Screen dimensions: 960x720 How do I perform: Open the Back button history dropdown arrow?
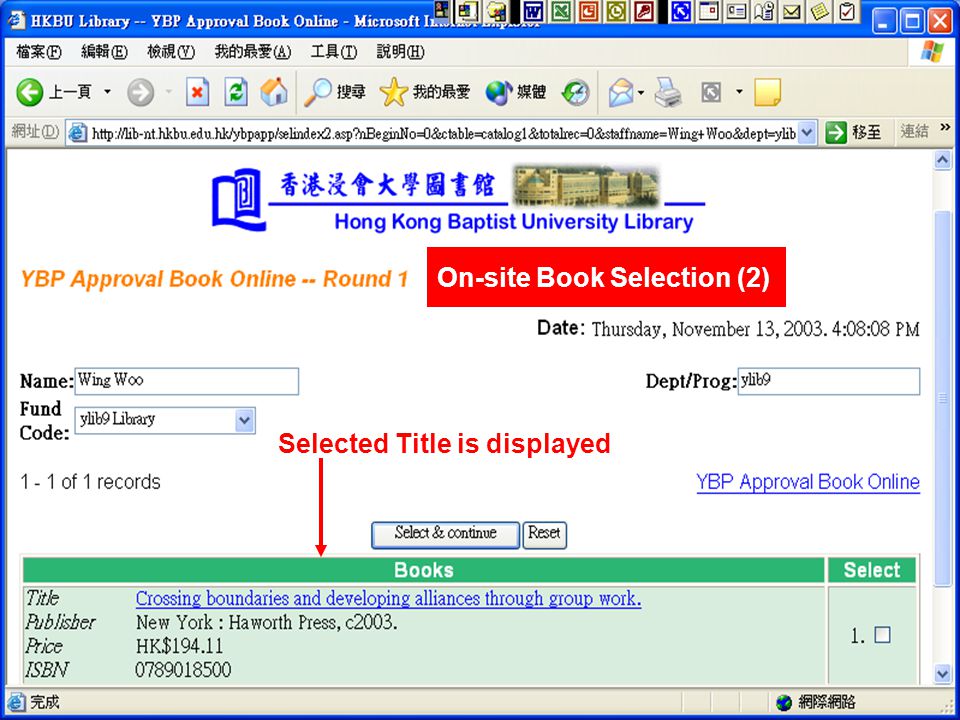[107, 92]
